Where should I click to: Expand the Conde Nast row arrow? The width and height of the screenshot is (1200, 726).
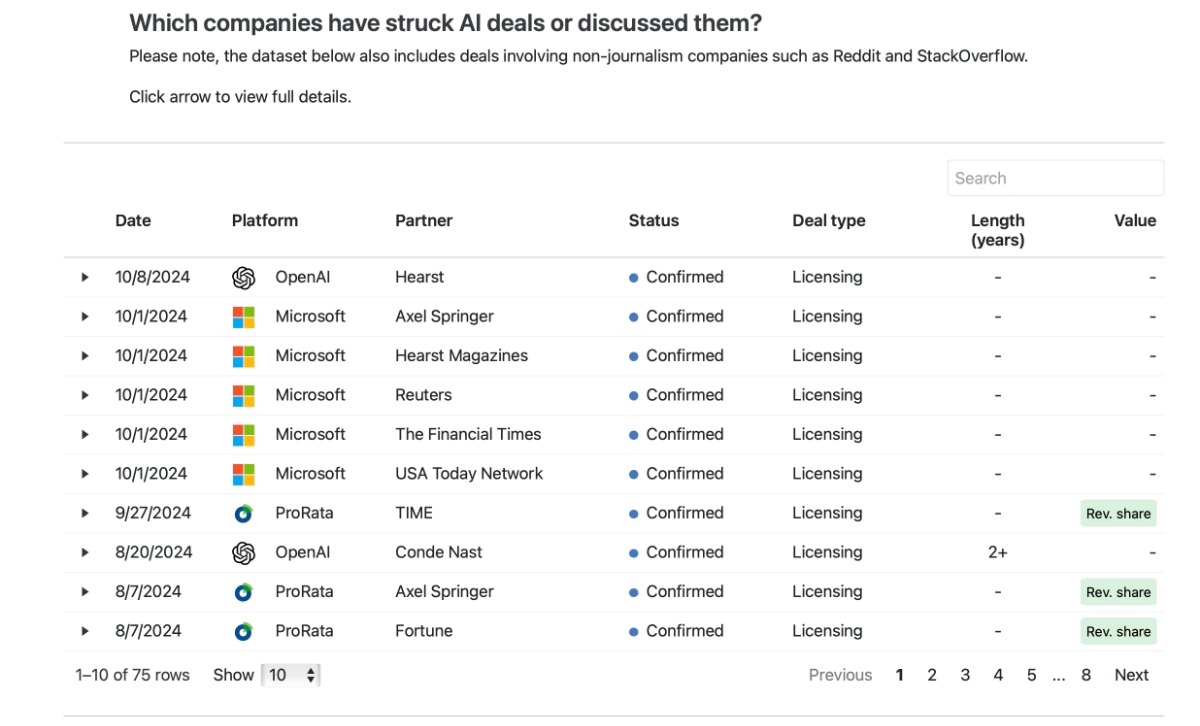point(85,553)
